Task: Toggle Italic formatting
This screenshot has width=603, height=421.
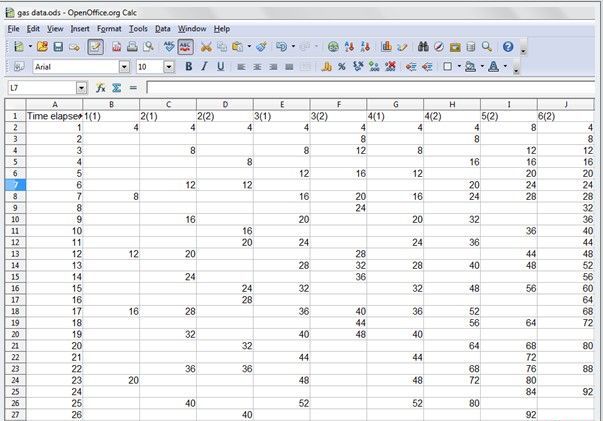Action: coord(204,66)
